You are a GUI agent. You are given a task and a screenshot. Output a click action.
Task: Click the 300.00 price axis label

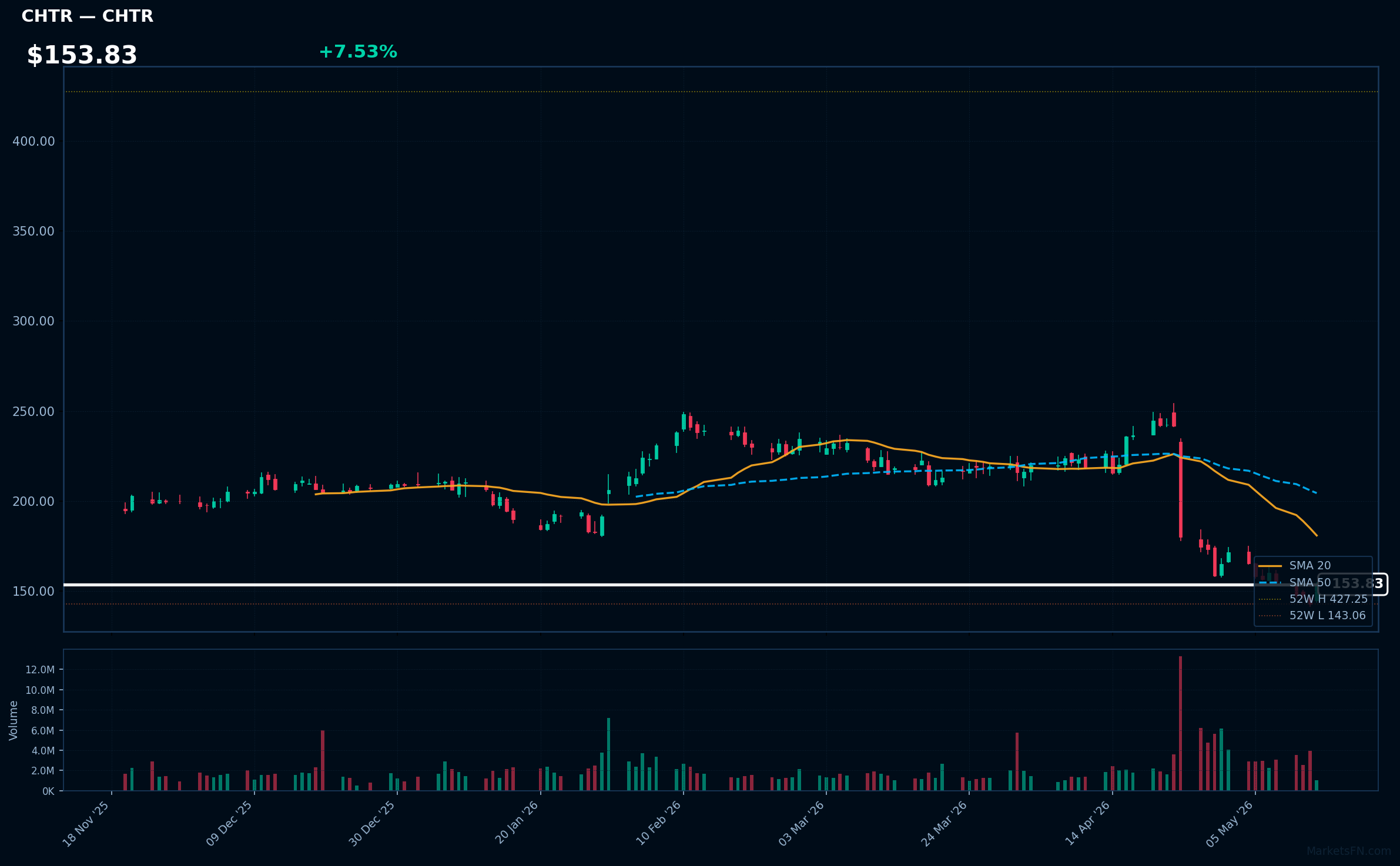click(x=34, y=321)
